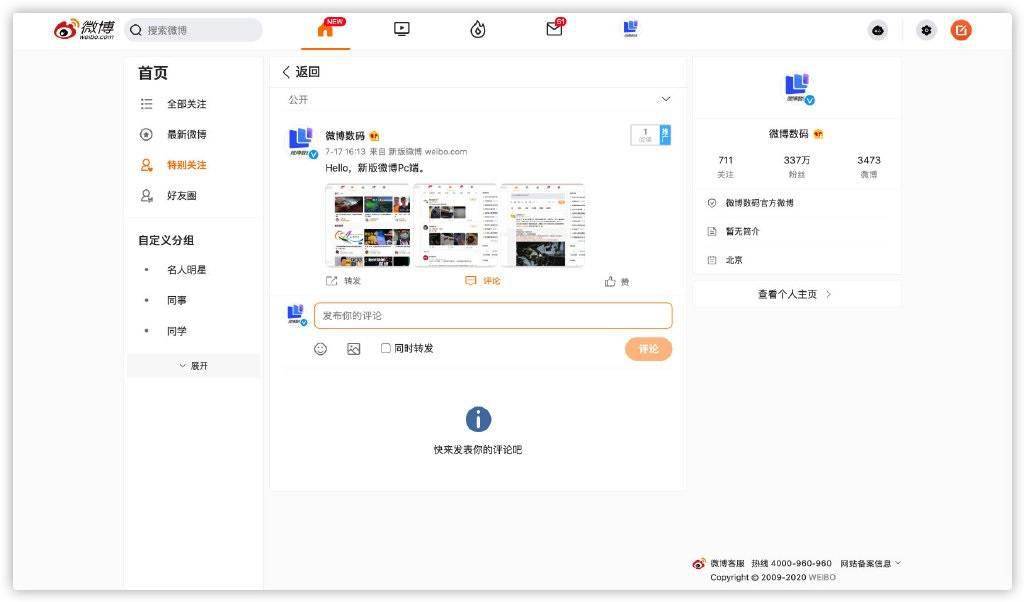Open the hot trending flame icon
The width and height of the screenshot is (1024, 602).
[478, 29]
